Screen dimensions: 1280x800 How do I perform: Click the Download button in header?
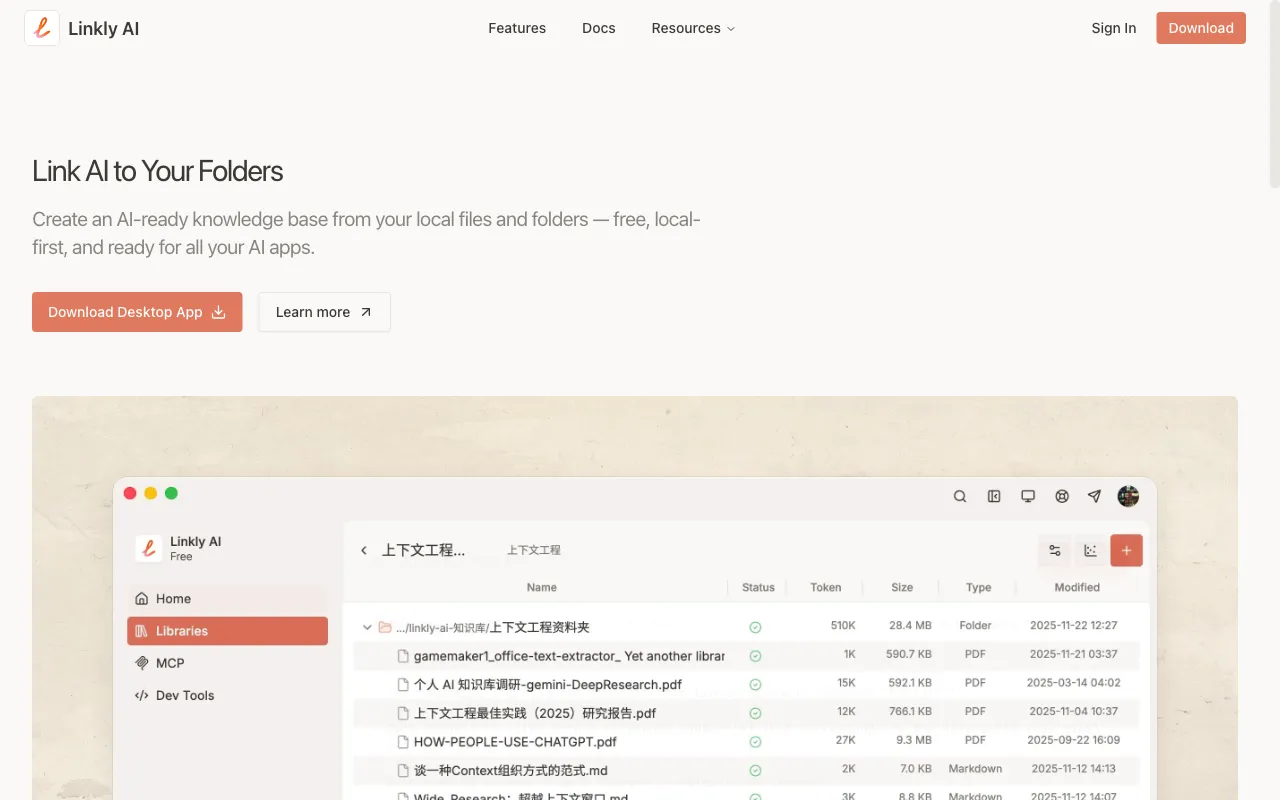coord(1201,28)
